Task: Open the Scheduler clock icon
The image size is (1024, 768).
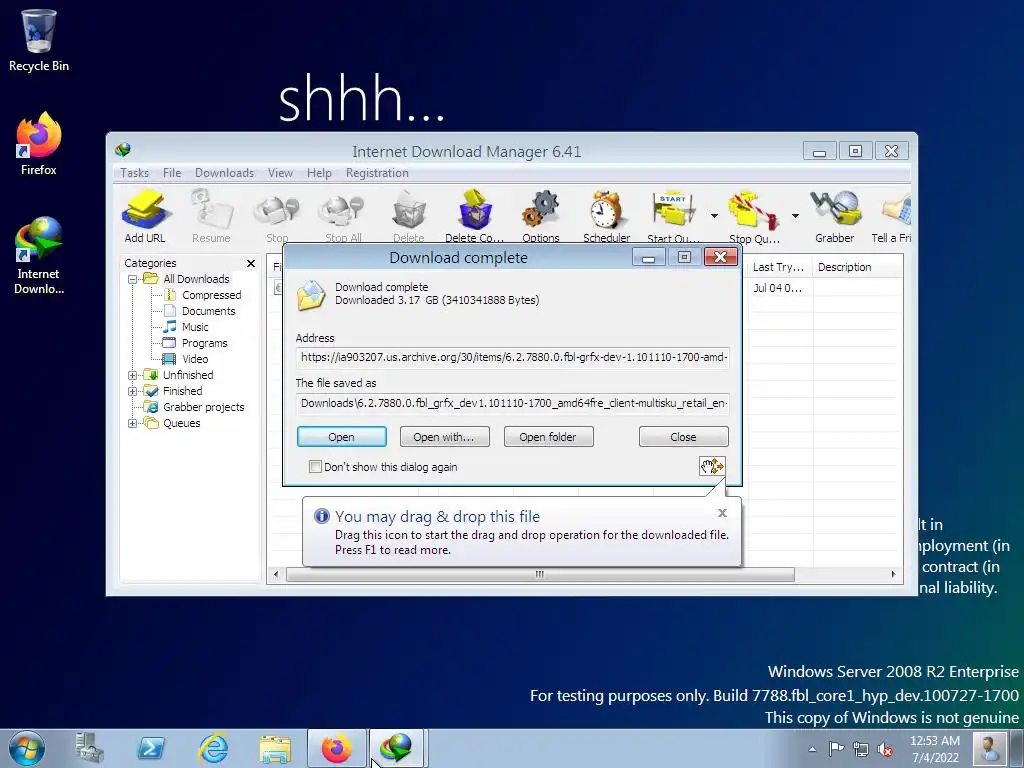Action: (607, 216)
